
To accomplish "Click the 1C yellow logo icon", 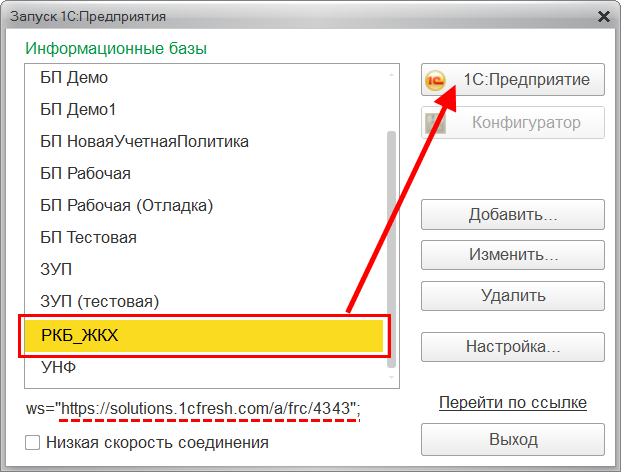I will [x=435, y=80].
